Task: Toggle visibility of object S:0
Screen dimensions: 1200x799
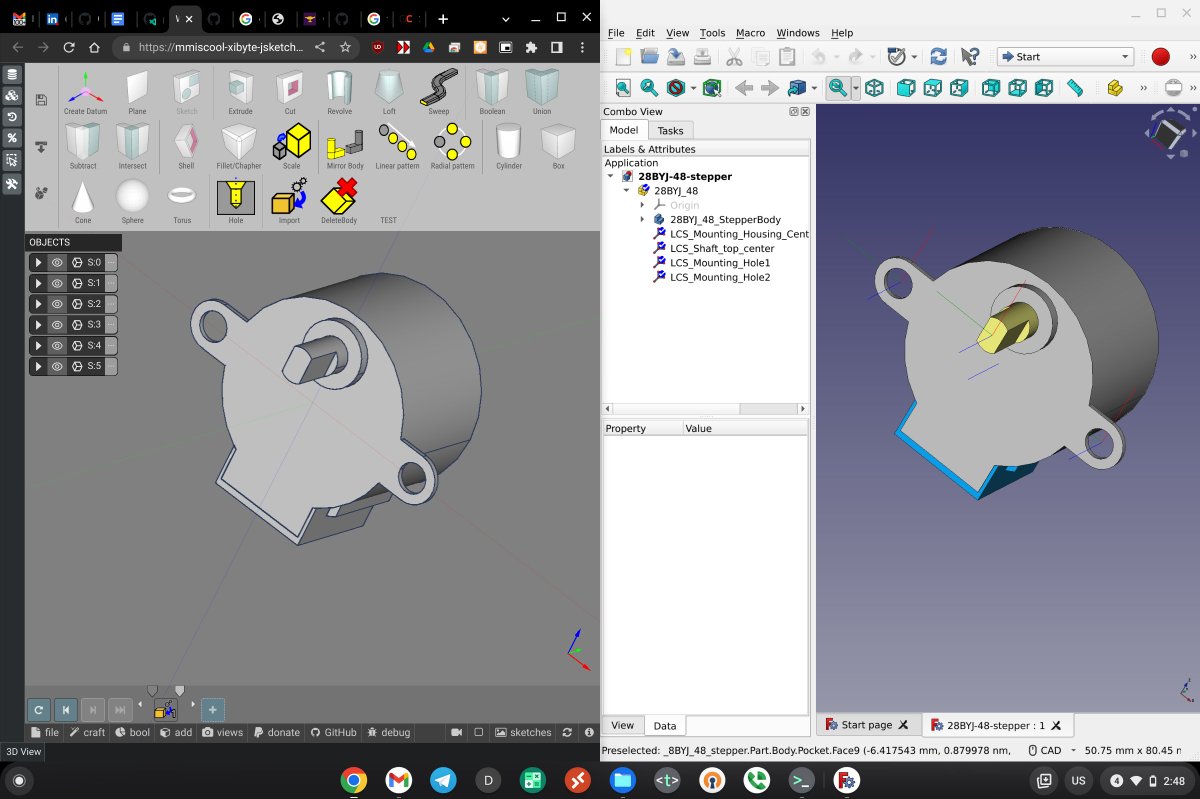Action: (x=57, y=262)
